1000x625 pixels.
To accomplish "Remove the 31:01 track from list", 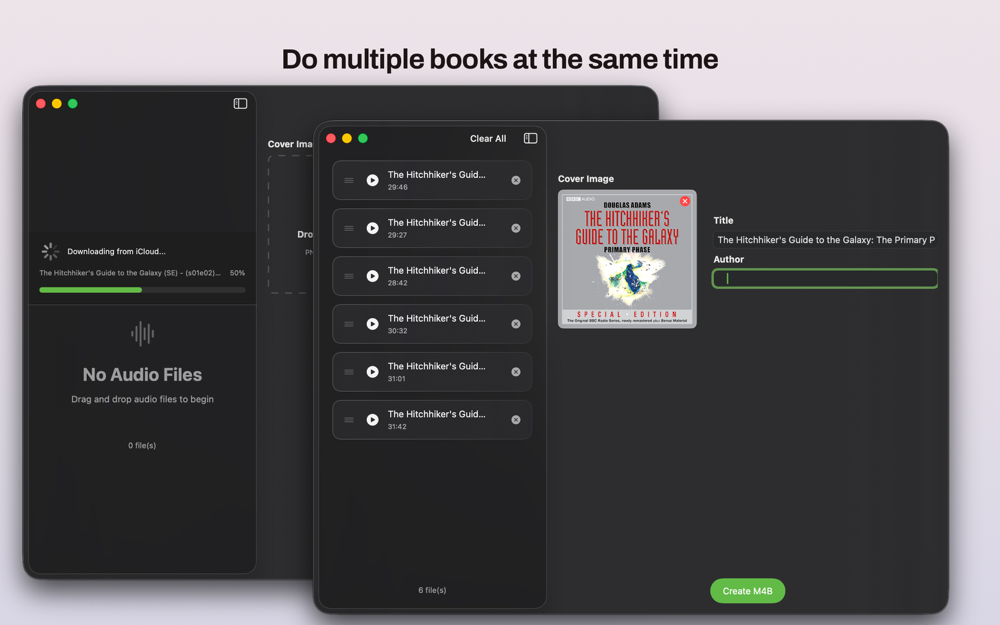I will click(x=516, y=372).
